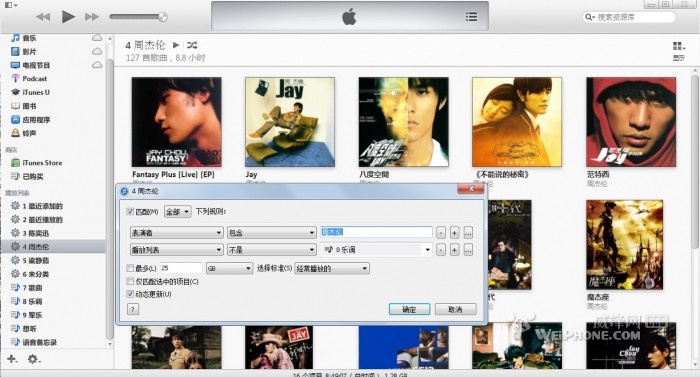Click the help question mark button
700x377 pixels.
(x=133, y=309)
